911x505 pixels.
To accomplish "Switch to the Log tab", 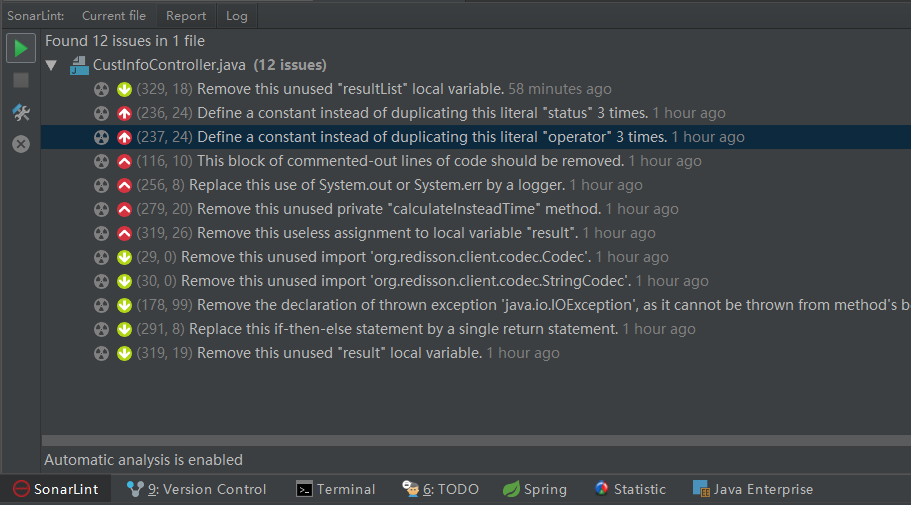I will (x=237, y=15).
